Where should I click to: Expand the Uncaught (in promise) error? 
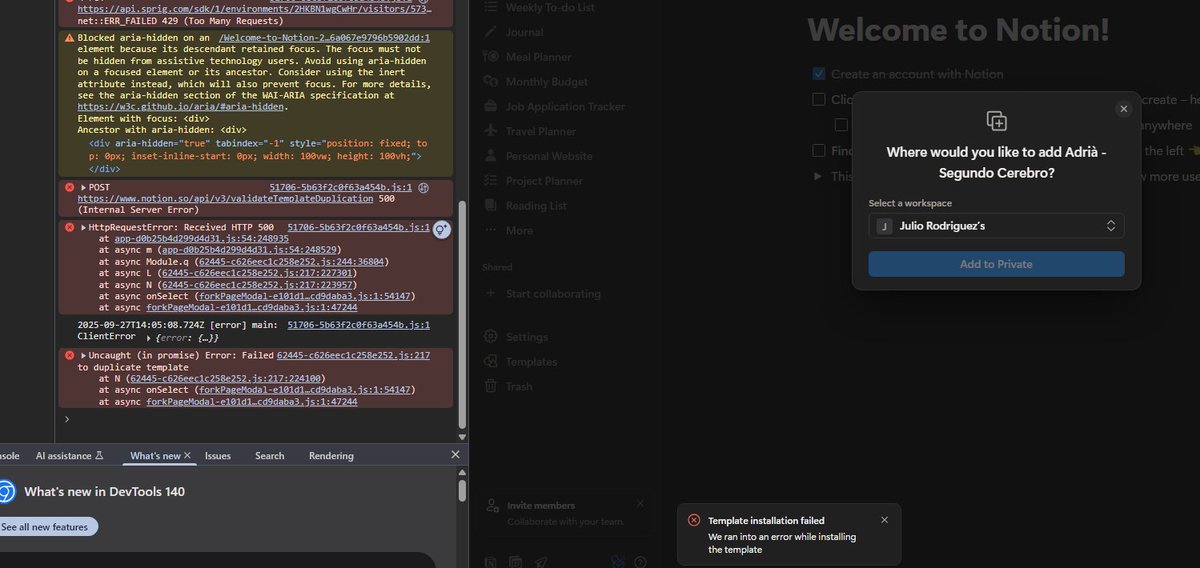coord(84,356)
